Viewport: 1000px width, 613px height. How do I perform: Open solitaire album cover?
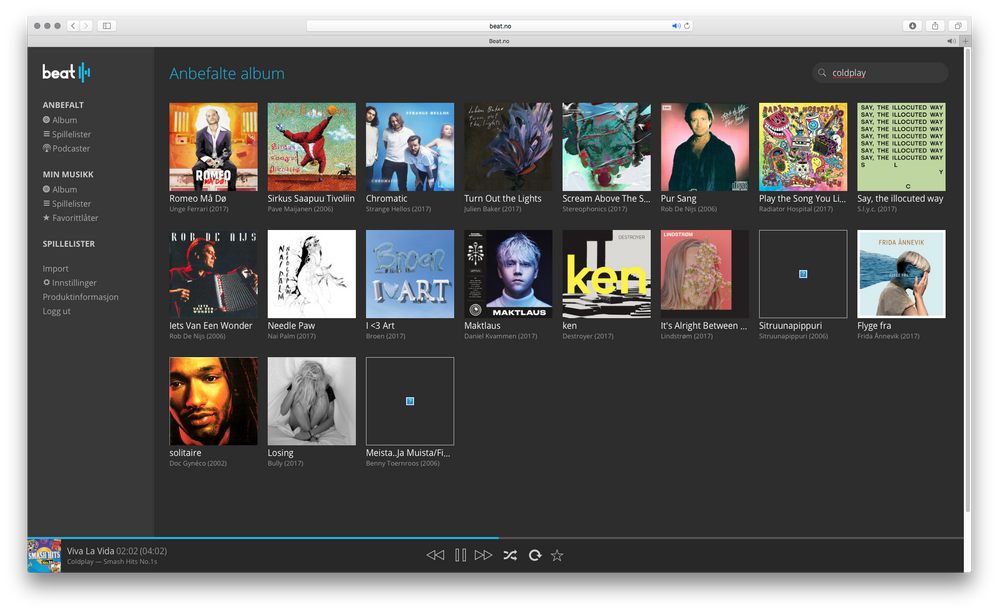[x=214, y=401]
